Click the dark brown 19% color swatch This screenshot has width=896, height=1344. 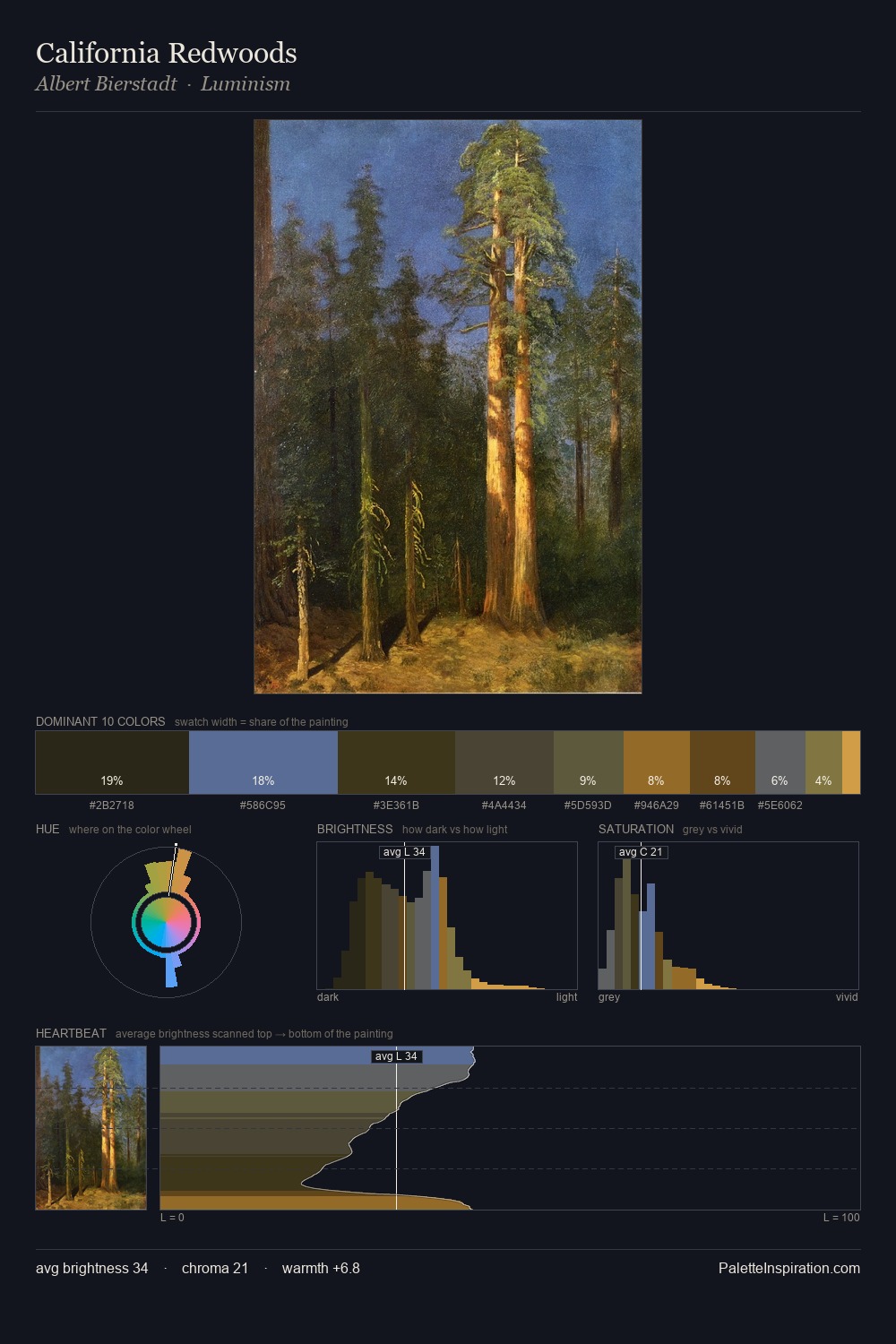112,762
